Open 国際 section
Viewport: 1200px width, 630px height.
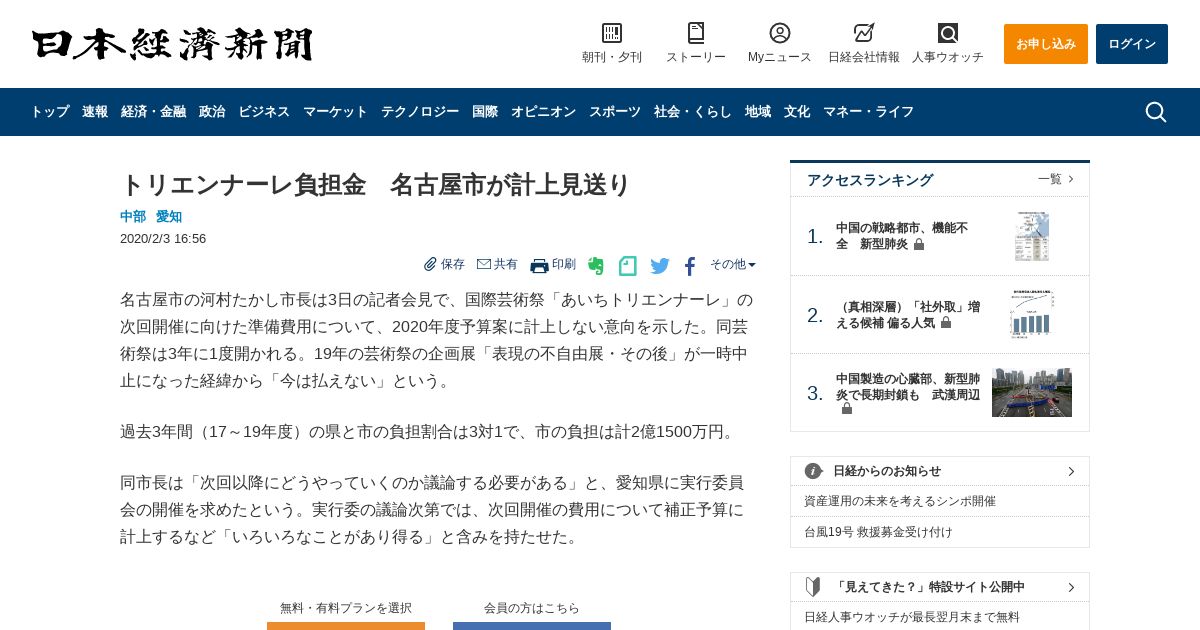[x=485, y=112]
